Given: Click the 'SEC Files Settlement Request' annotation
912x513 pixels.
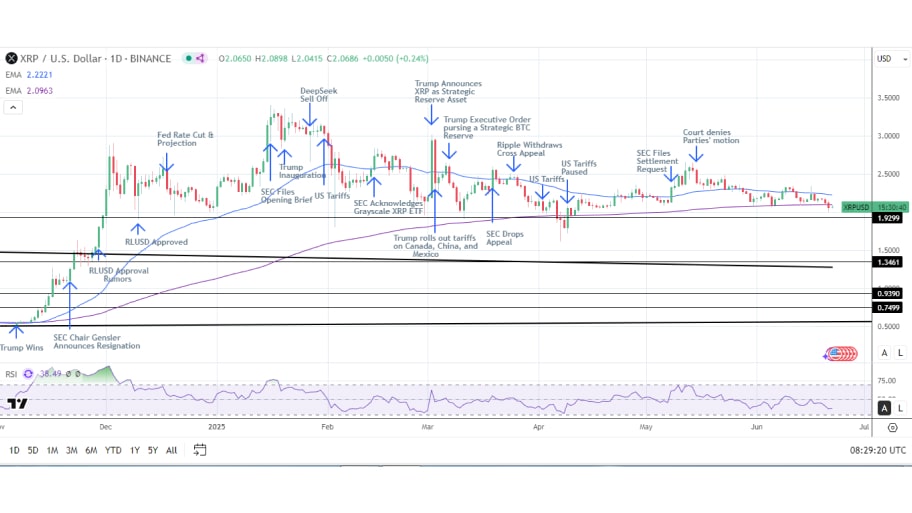Looking at the screenshot, I should (x=657, y=161).
